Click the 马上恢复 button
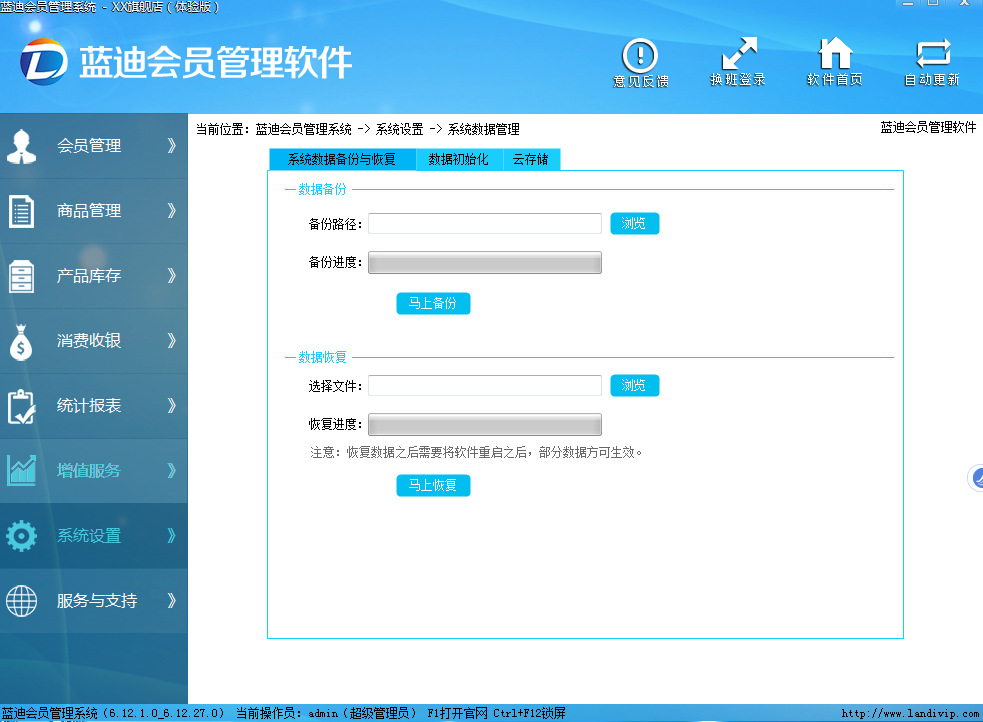 click(x=433, y=485)
